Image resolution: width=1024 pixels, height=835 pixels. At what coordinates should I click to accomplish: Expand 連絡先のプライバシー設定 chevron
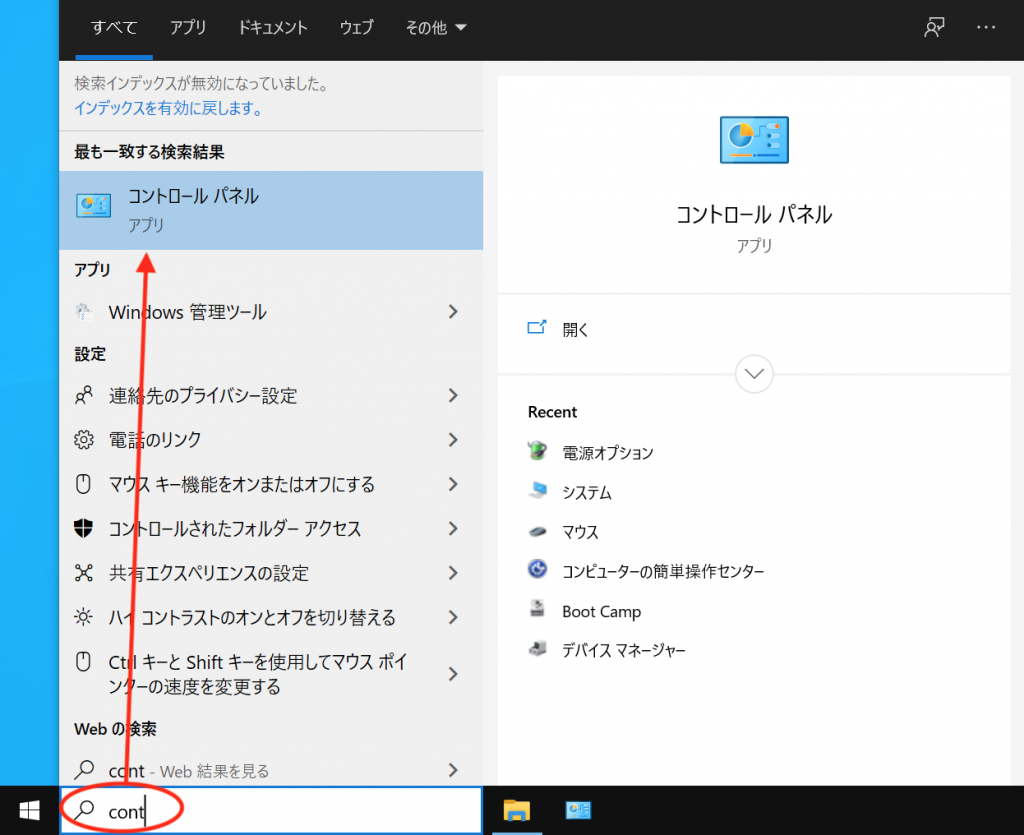(453, 396)
